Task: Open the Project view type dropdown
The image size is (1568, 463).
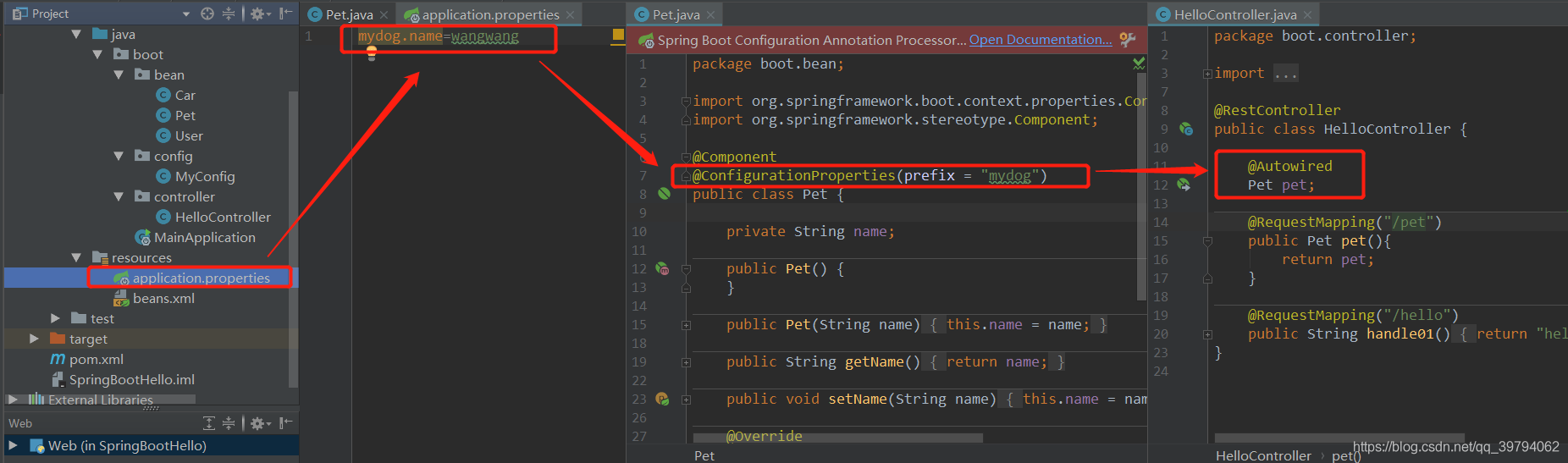Action: click(186, 14)
